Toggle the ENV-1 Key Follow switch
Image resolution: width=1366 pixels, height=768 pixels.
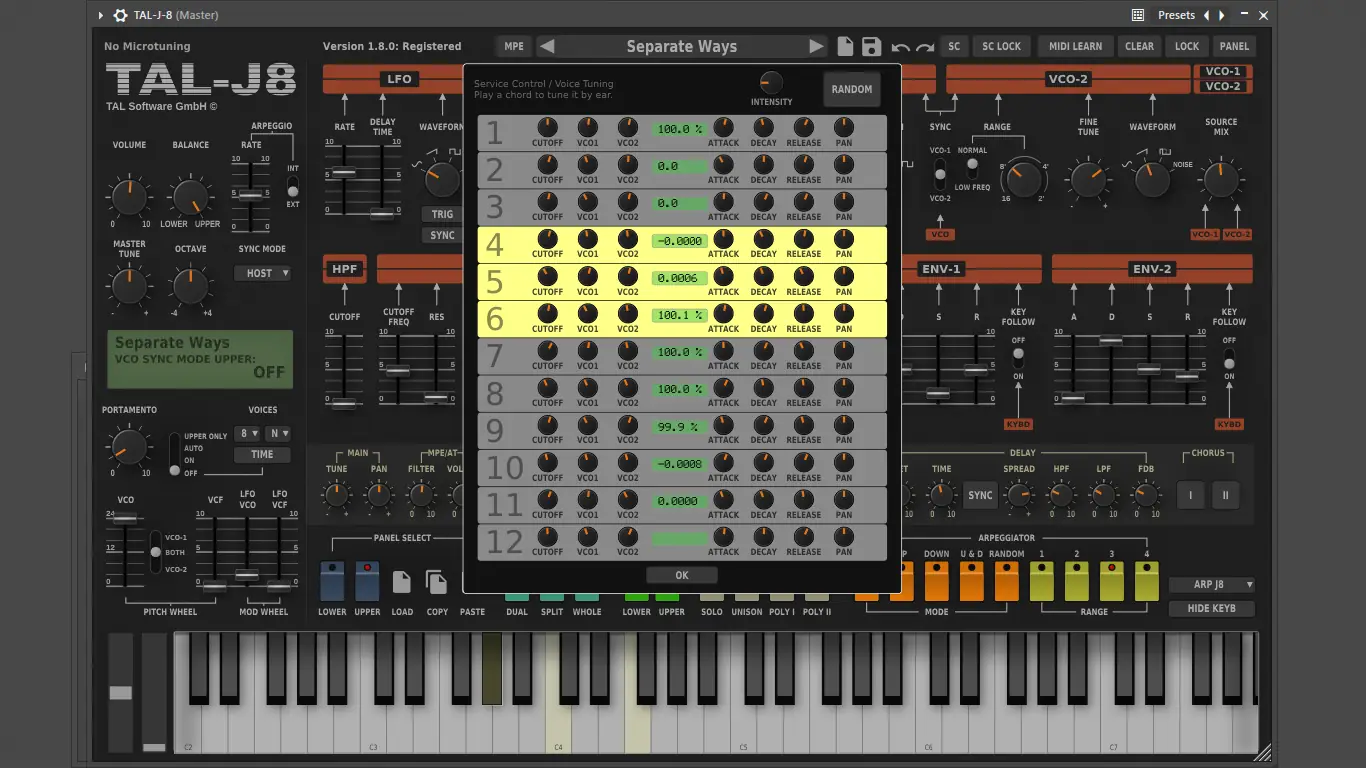[x=1018, y=358]
